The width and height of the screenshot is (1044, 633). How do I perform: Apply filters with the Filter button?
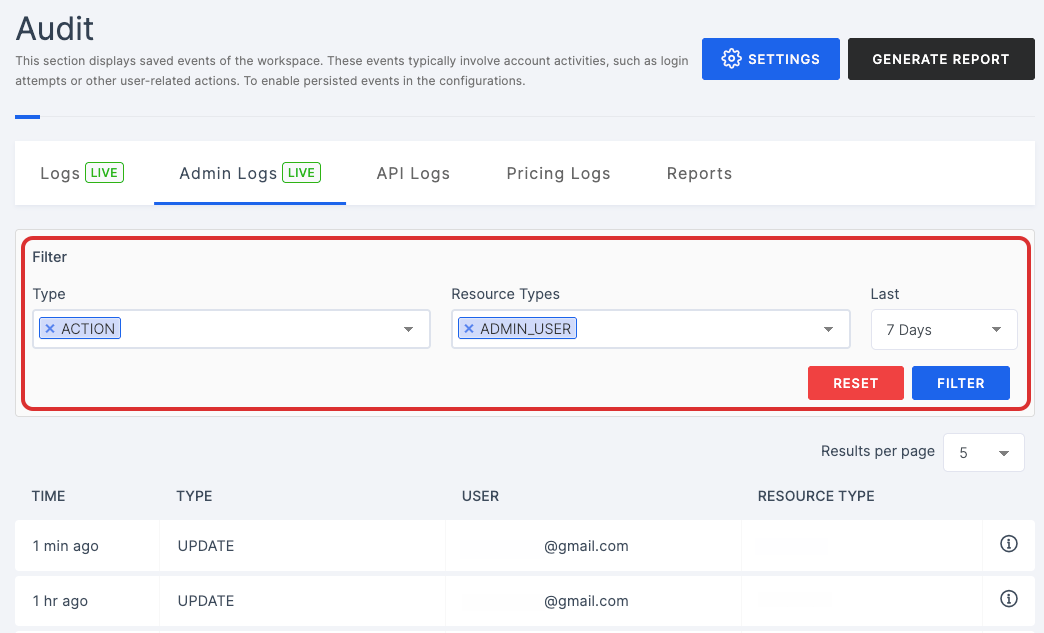tap(960, 383)
